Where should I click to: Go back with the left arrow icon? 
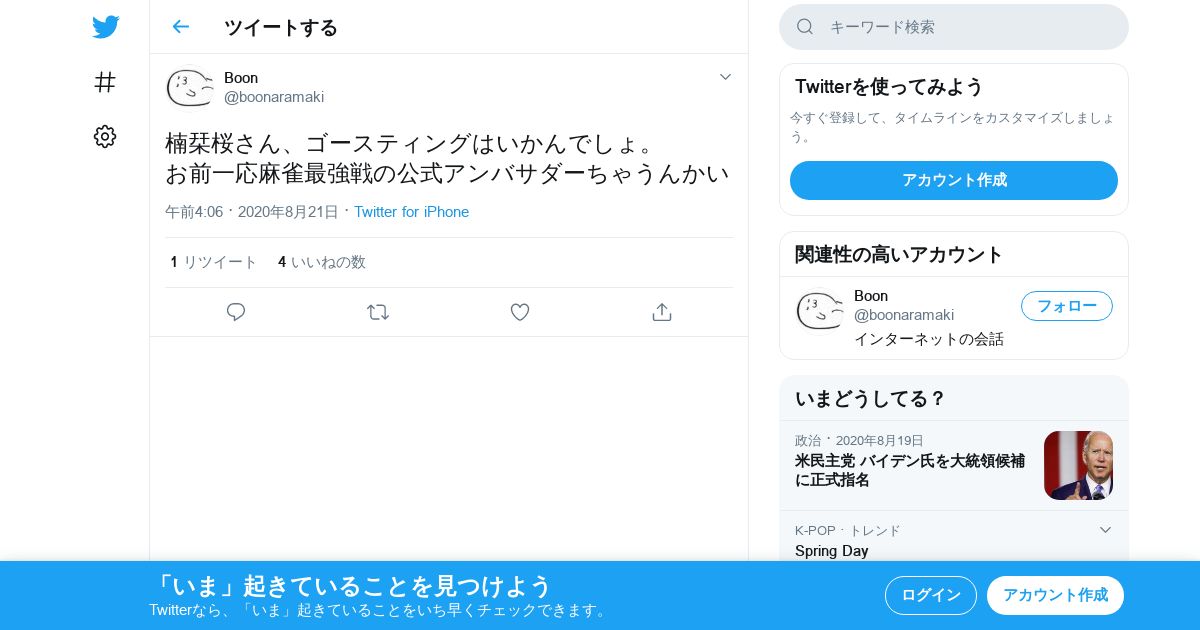(x=180, y=27)
